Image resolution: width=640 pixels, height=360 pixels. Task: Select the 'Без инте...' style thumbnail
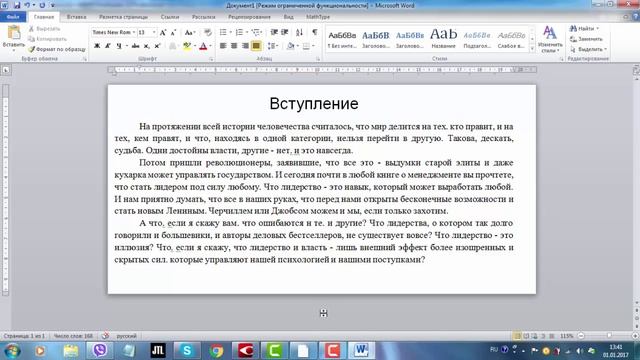(342, 39)
